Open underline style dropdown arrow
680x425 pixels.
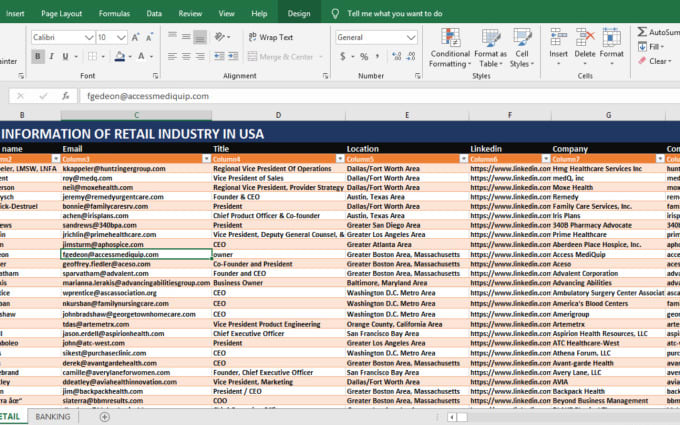pyautogui.click(x=76, y=57)
